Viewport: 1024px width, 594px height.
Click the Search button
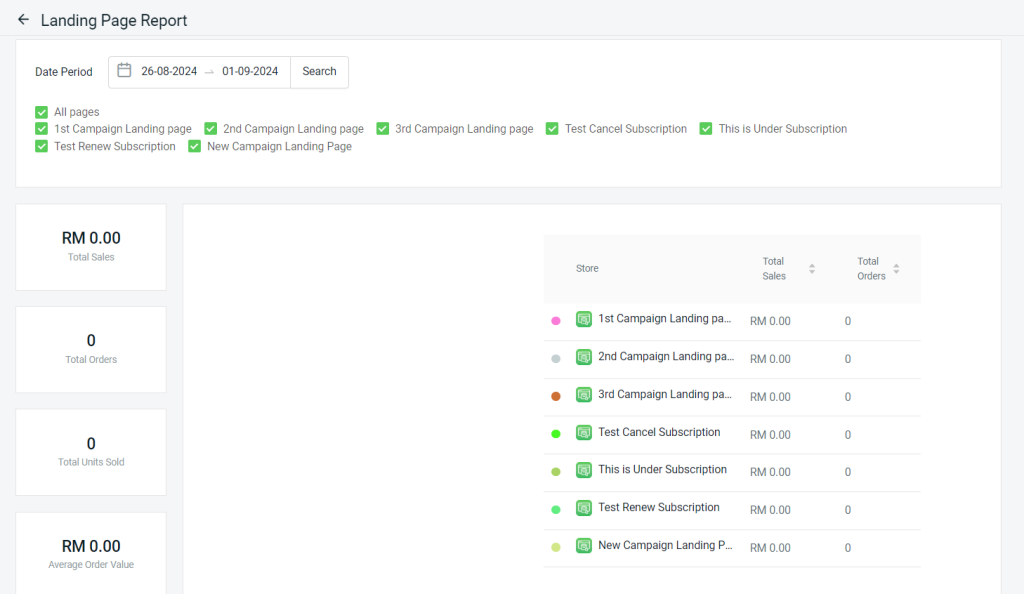click(x=319, y=71)
